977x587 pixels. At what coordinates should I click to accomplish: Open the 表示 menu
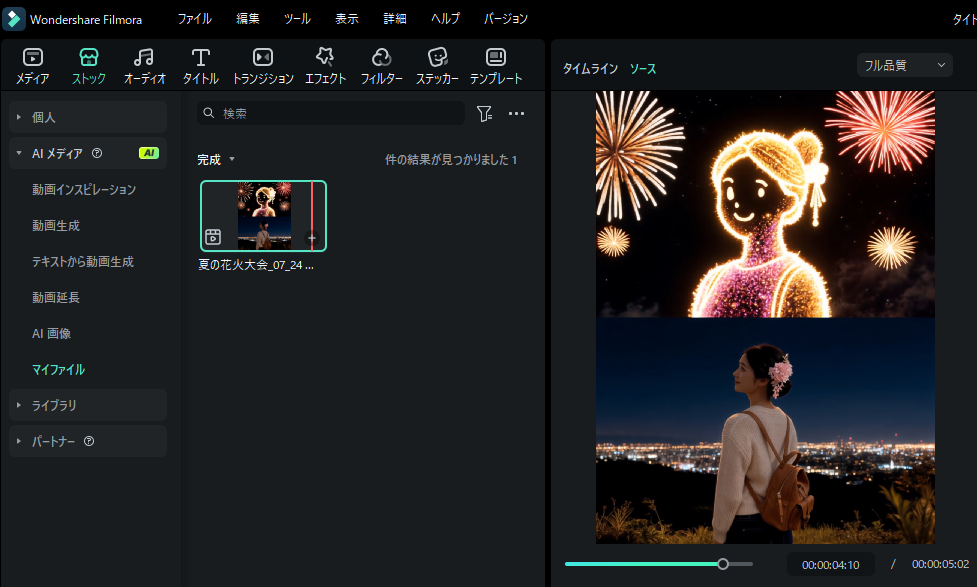click(x=346, y=19)
